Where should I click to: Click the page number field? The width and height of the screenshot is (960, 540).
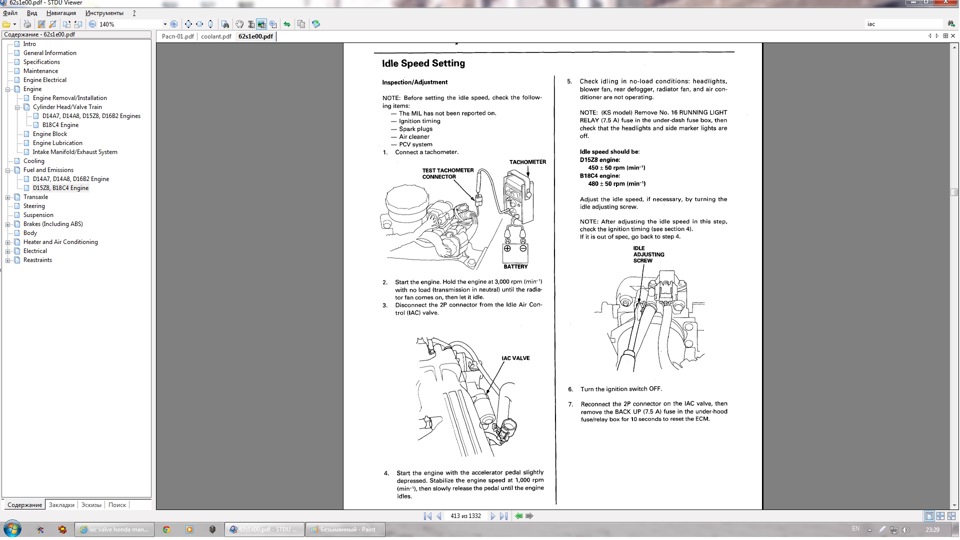(x=465, y=516)
